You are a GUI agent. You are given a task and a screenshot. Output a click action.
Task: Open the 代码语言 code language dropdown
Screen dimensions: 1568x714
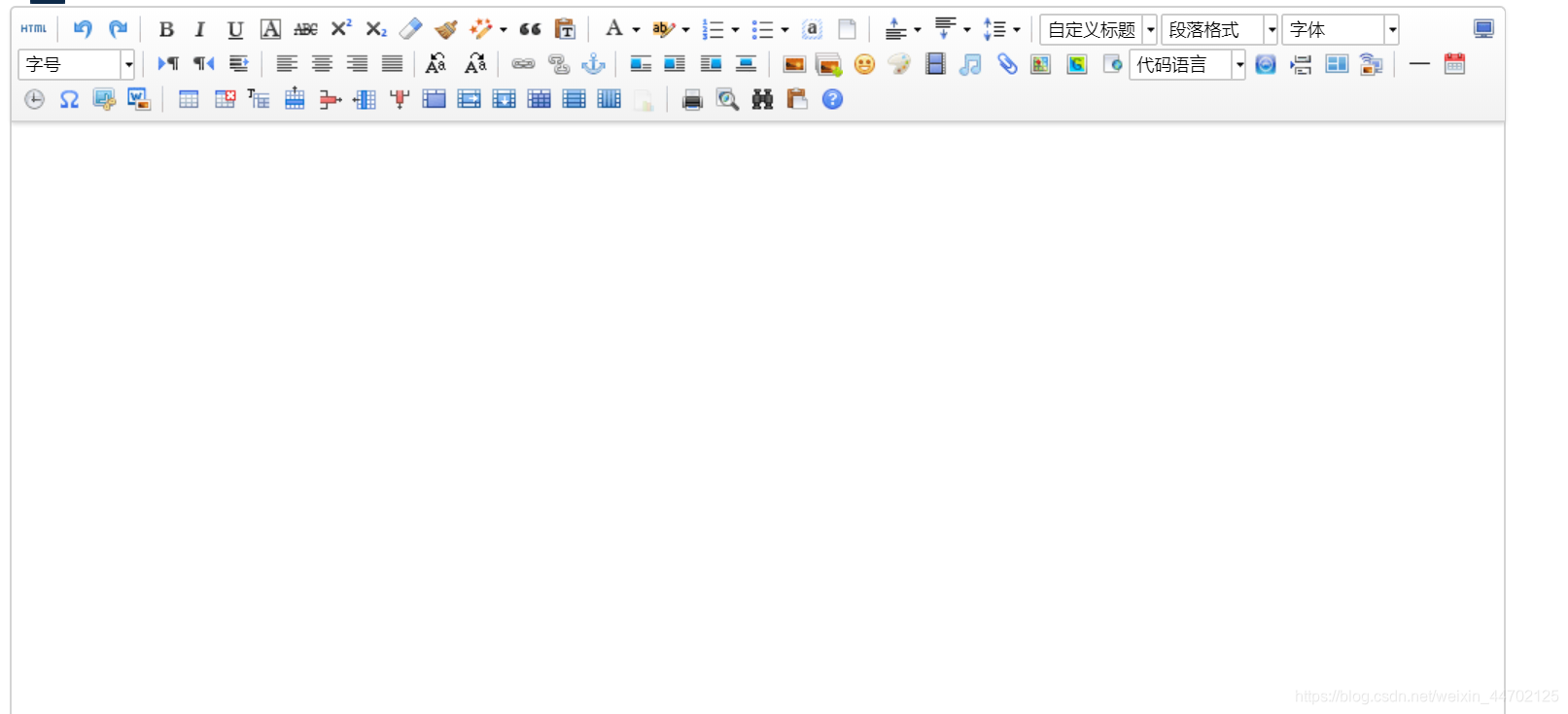[x=1187, y=64]
